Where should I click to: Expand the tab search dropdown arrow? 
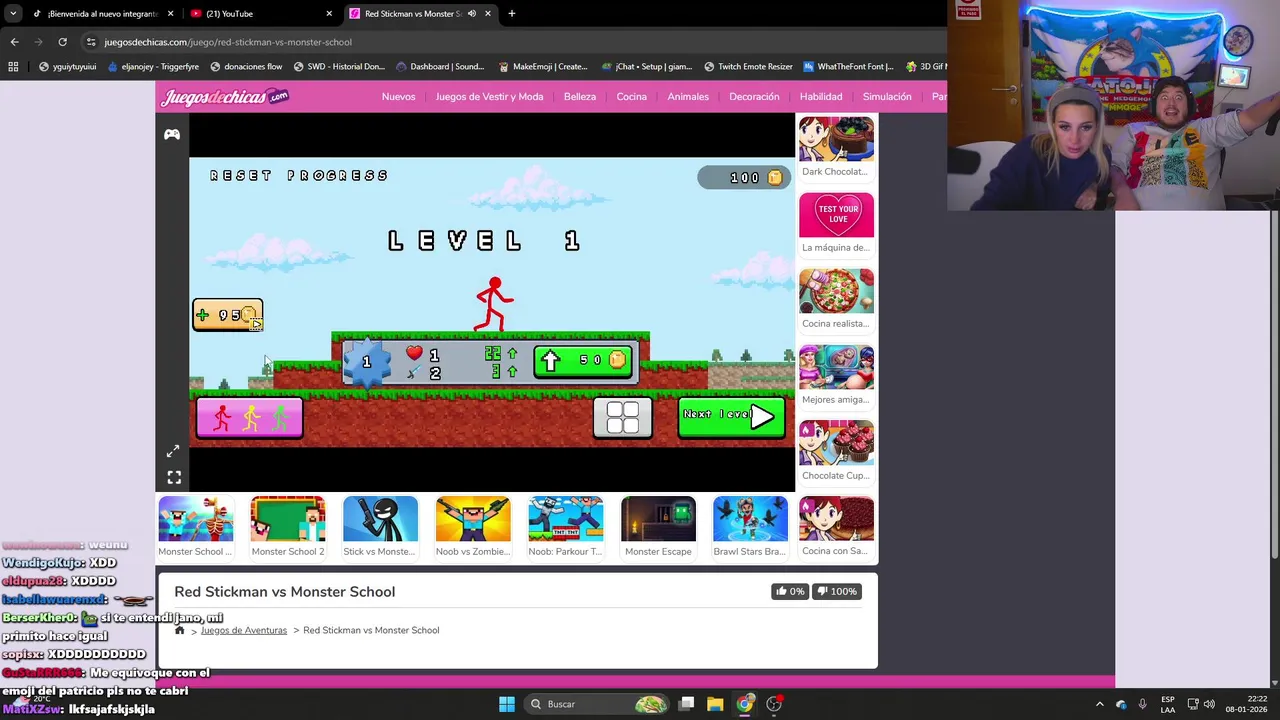pyautogui.click(x=13, y=14)
